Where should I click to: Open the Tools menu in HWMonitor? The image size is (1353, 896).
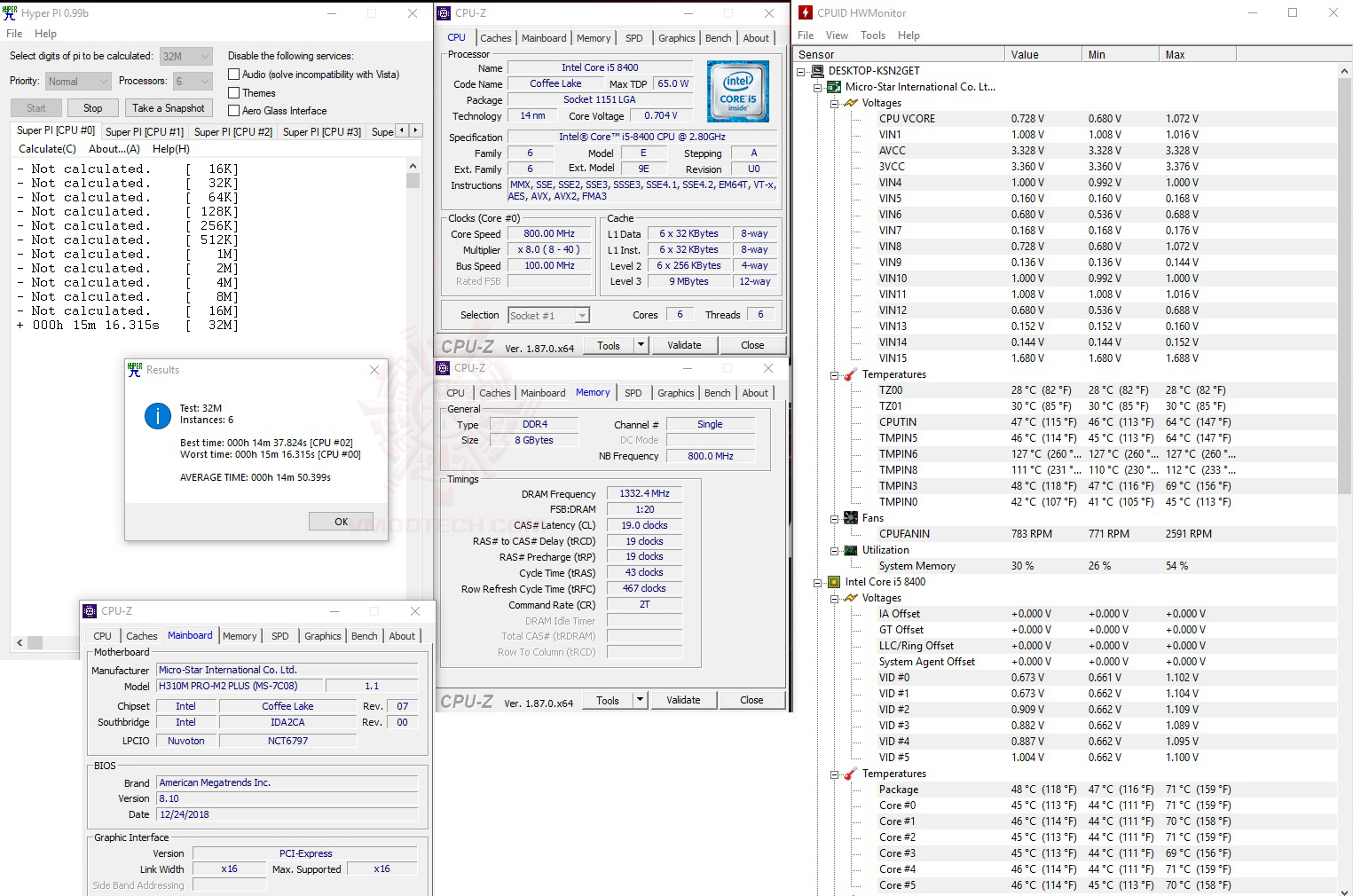point(873,35)
